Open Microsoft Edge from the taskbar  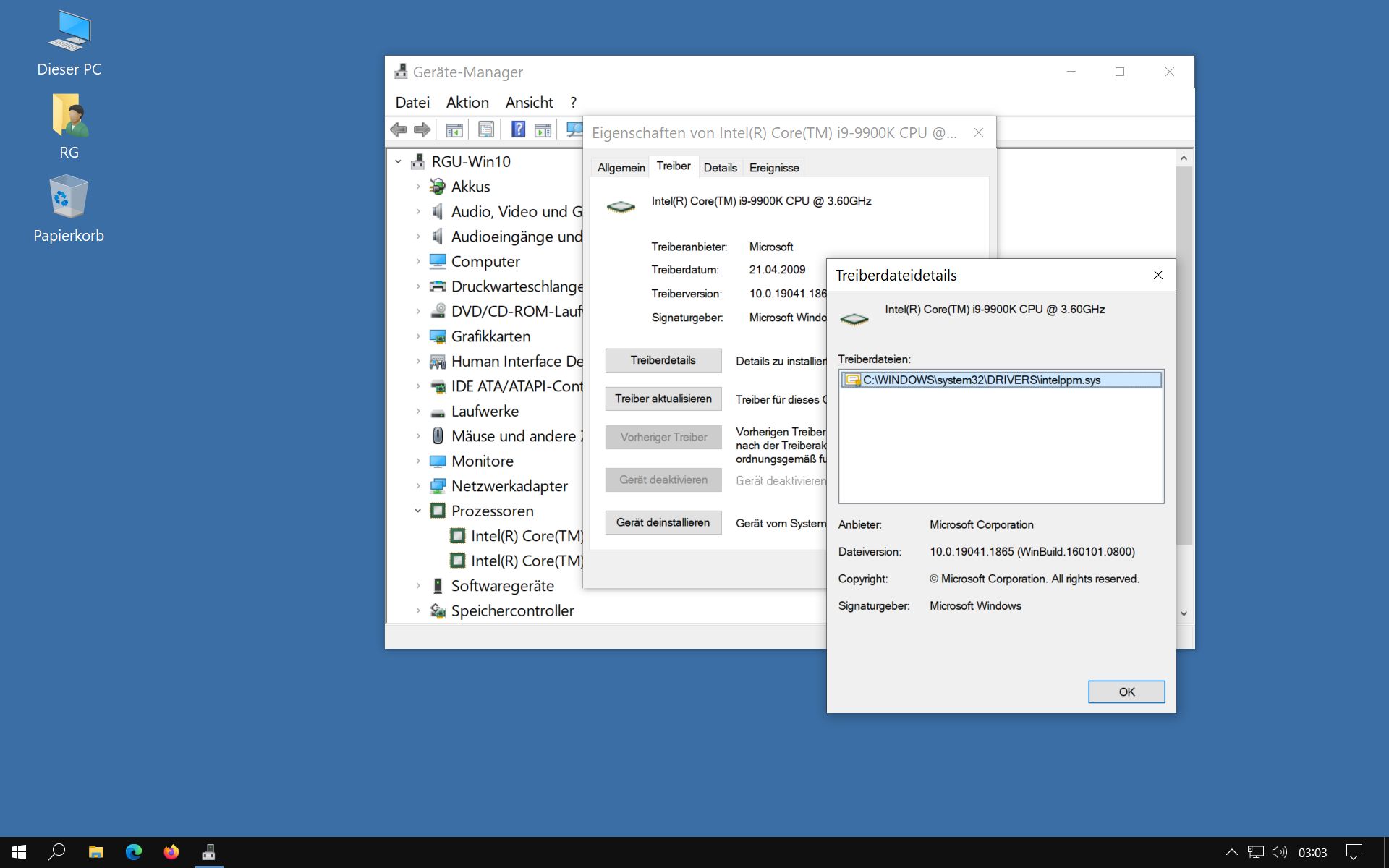tap(134, 852)
